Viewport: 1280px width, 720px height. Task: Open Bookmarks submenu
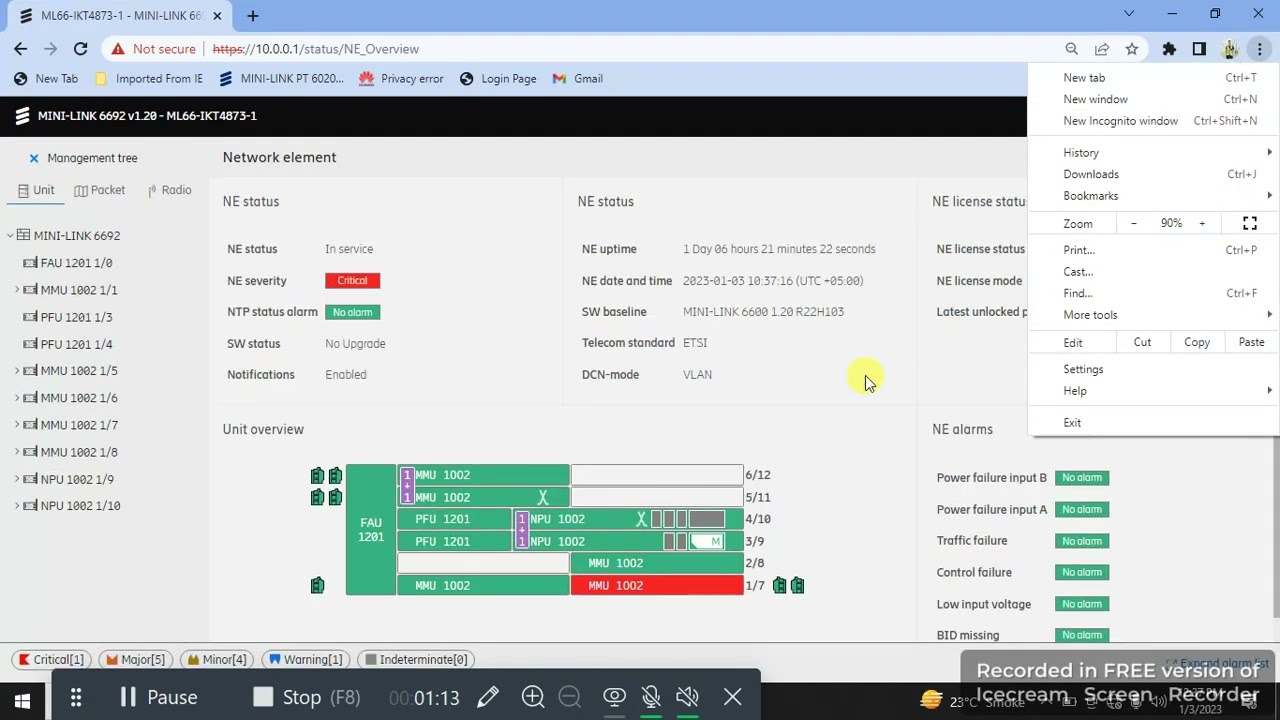tap(1154, 196)
